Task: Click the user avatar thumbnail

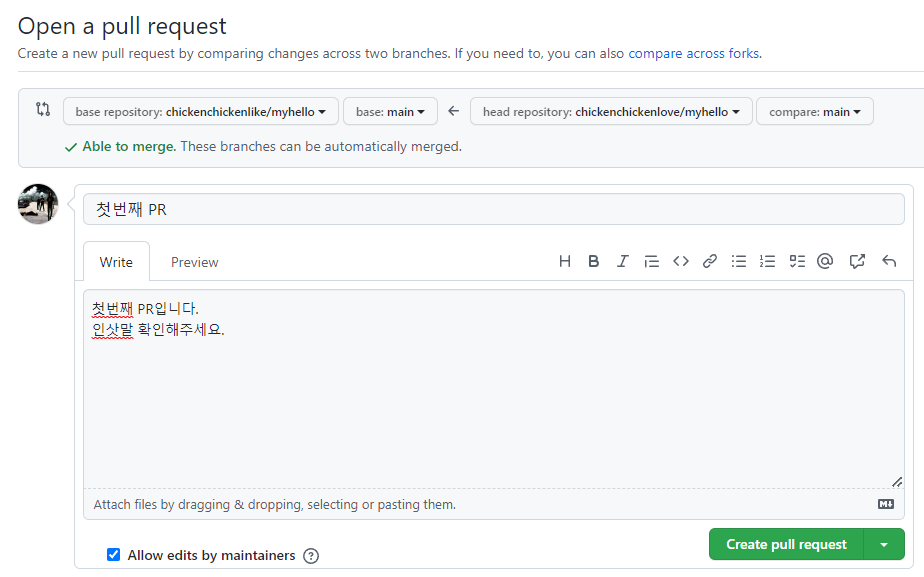Action: pos(38,204)
